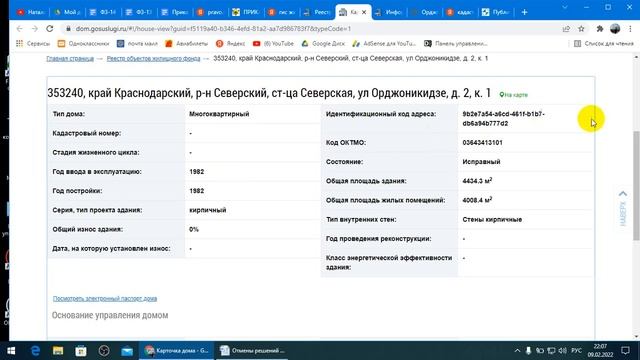Viewport: 640px width, 360px height.
Task: Bookmark this page with the star icon
Action: (581, 29)
